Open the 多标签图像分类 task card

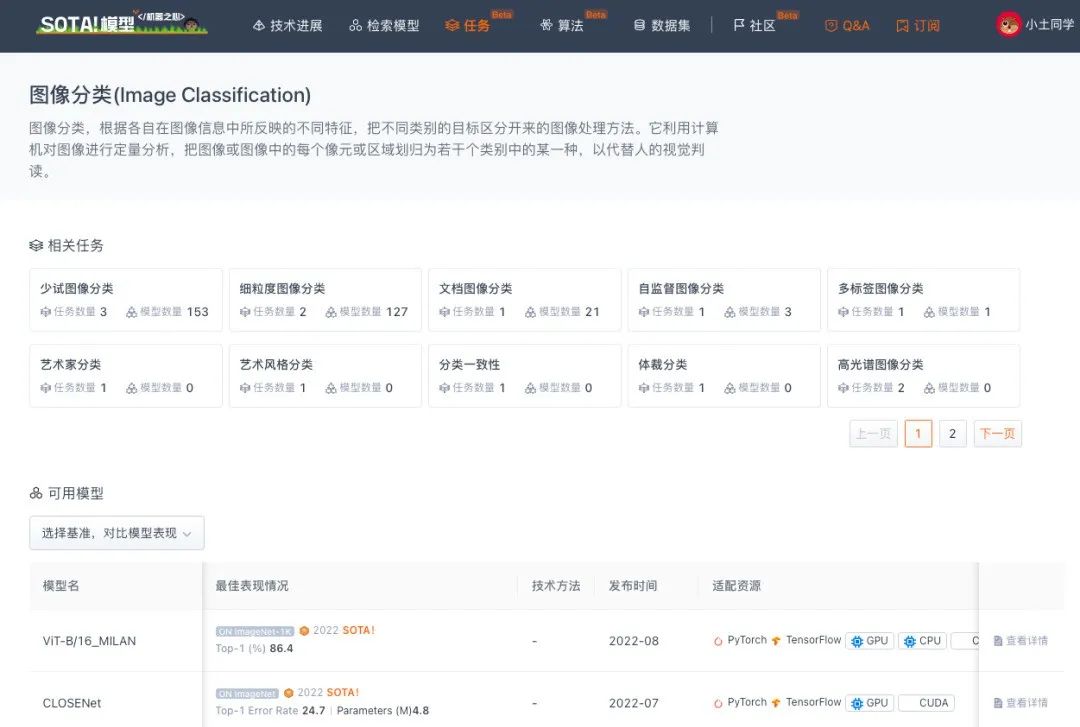pos(924,300)
